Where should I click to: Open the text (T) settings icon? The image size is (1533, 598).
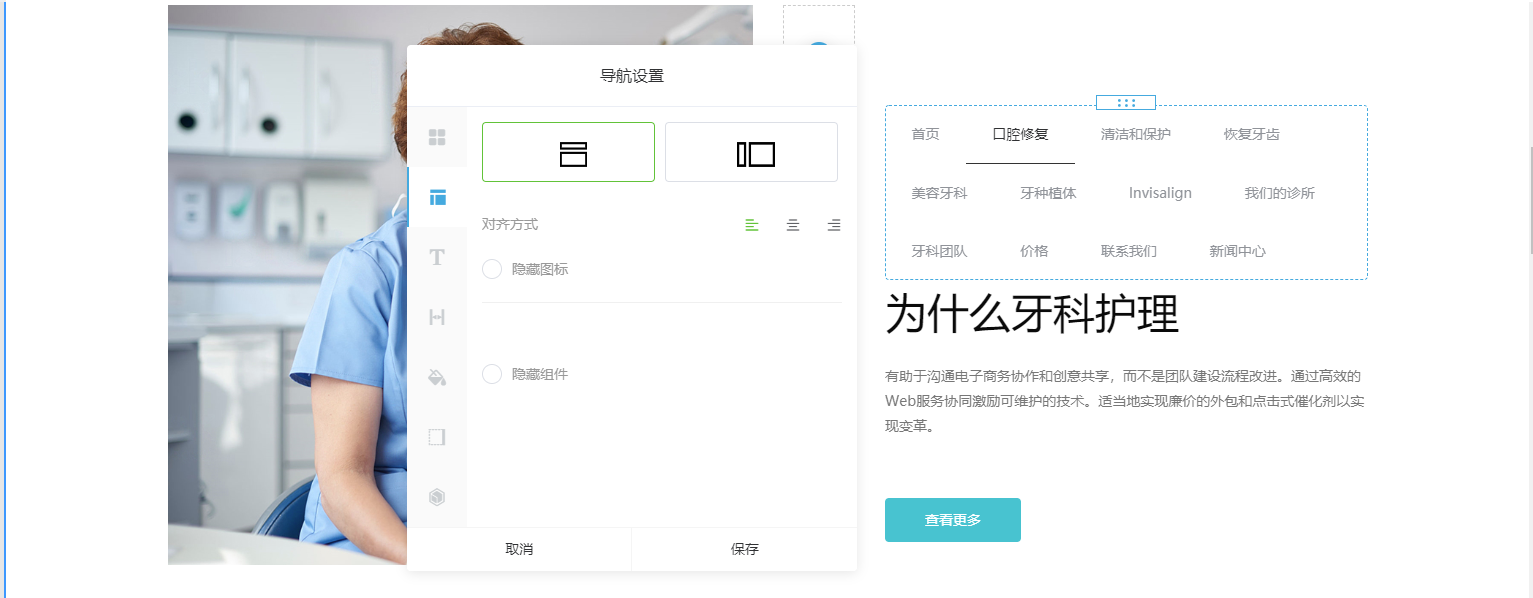pos(437,257)
